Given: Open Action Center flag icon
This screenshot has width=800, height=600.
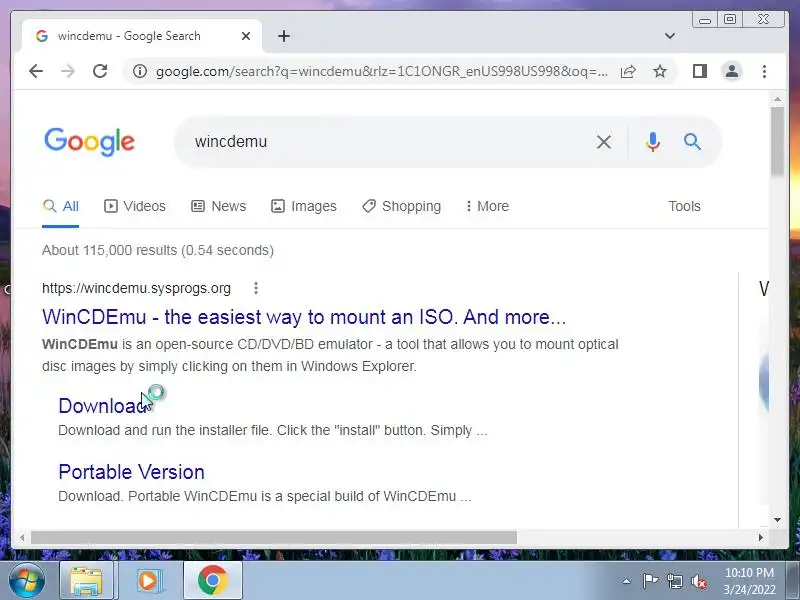Looking at the screenshot, I should click(650, 581).
